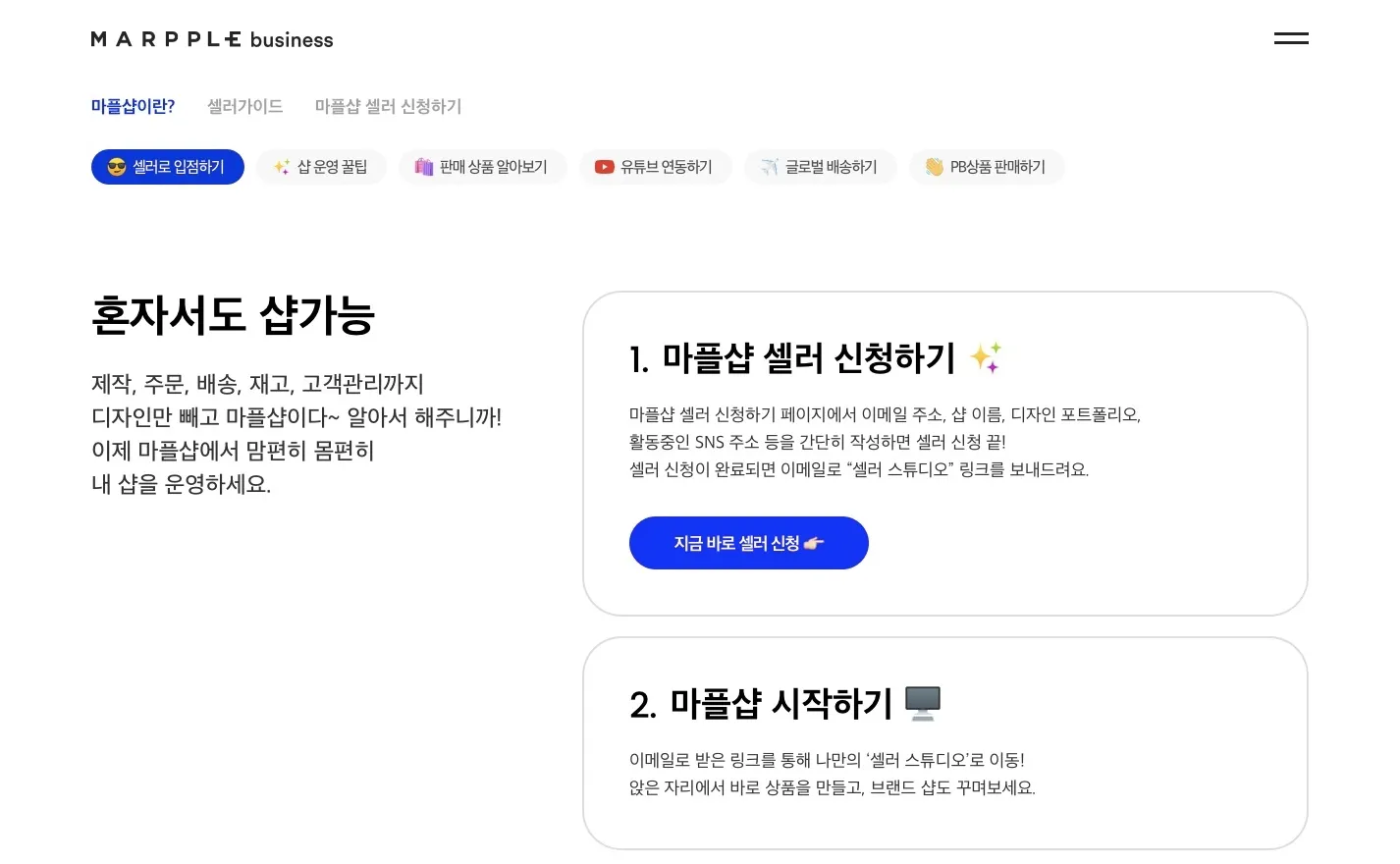Image resolution: width=1400 pixels, height=864 pixels.
Task: Click the sparkle icon beside 샵 운영 꿀팁
Action: [282, 167]
